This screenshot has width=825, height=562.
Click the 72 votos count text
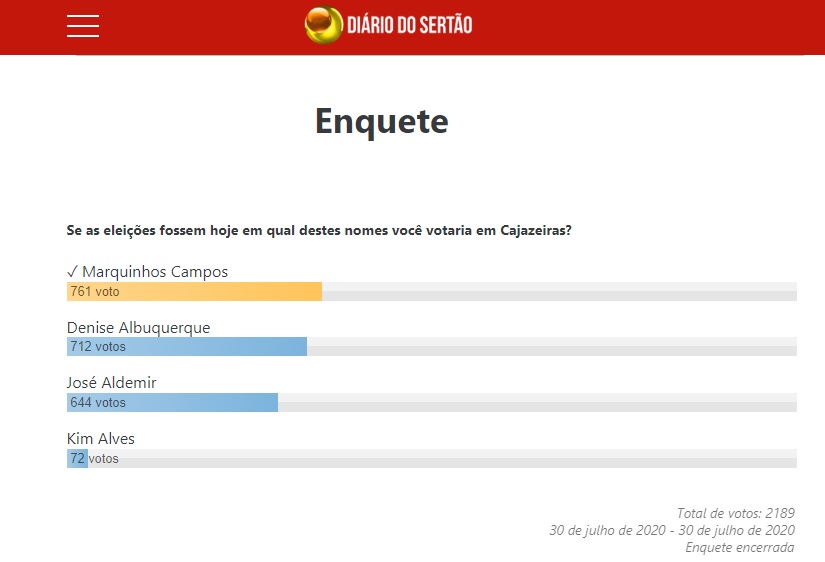coord(94,459)
